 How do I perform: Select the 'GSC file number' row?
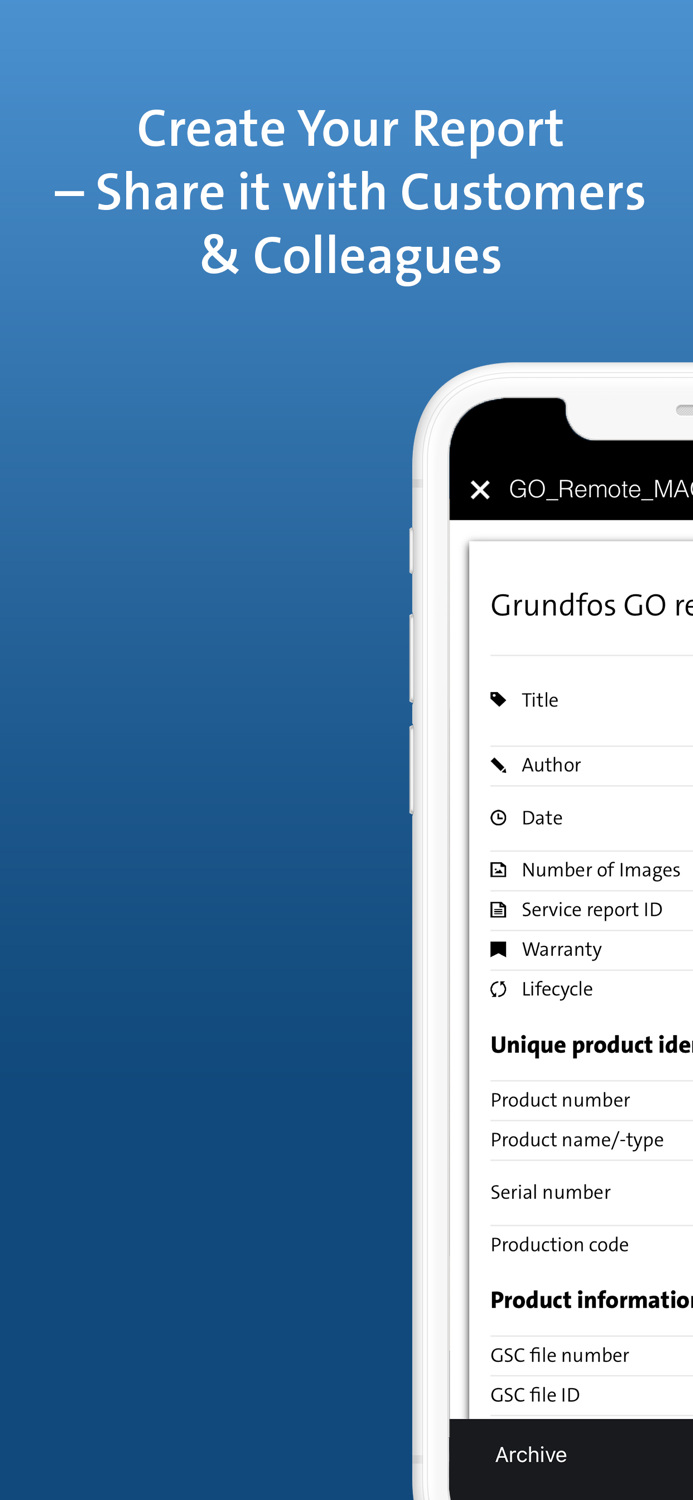[x=591, y=1355]
